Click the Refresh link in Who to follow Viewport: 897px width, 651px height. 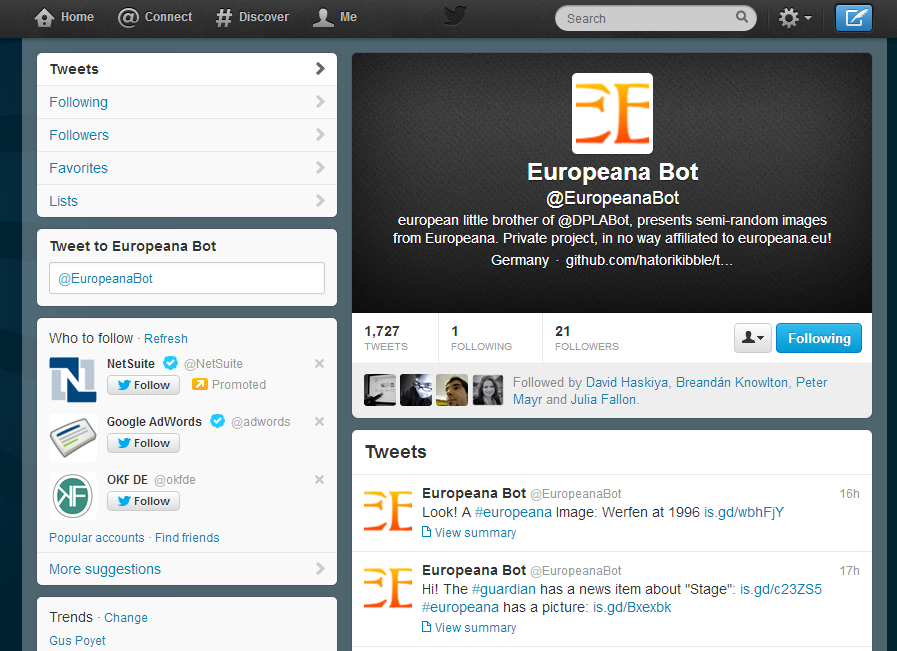click(x=166, y=339)
